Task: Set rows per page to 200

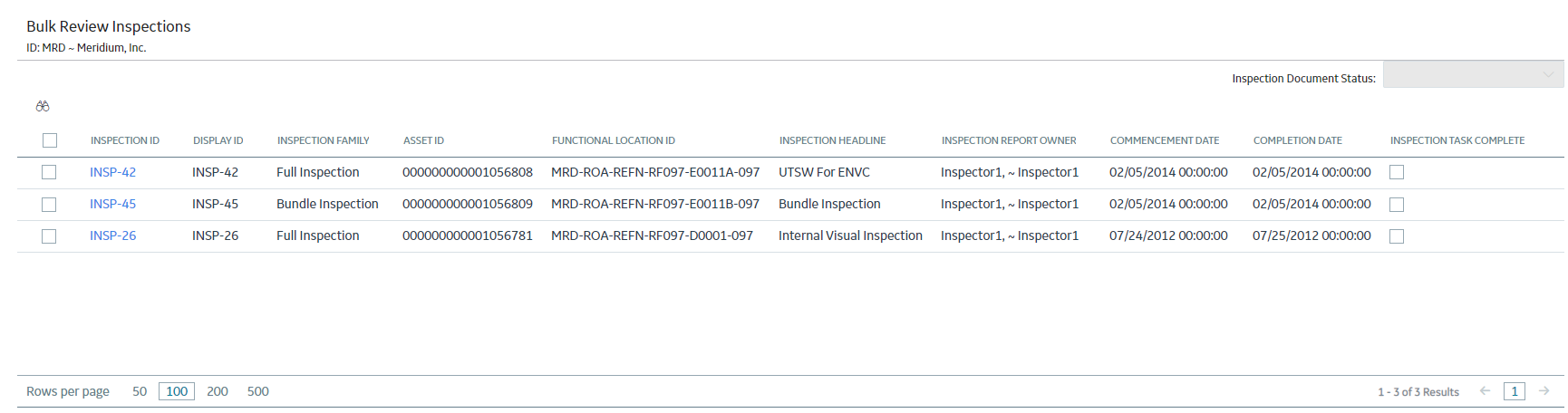Action: point(218,391)
